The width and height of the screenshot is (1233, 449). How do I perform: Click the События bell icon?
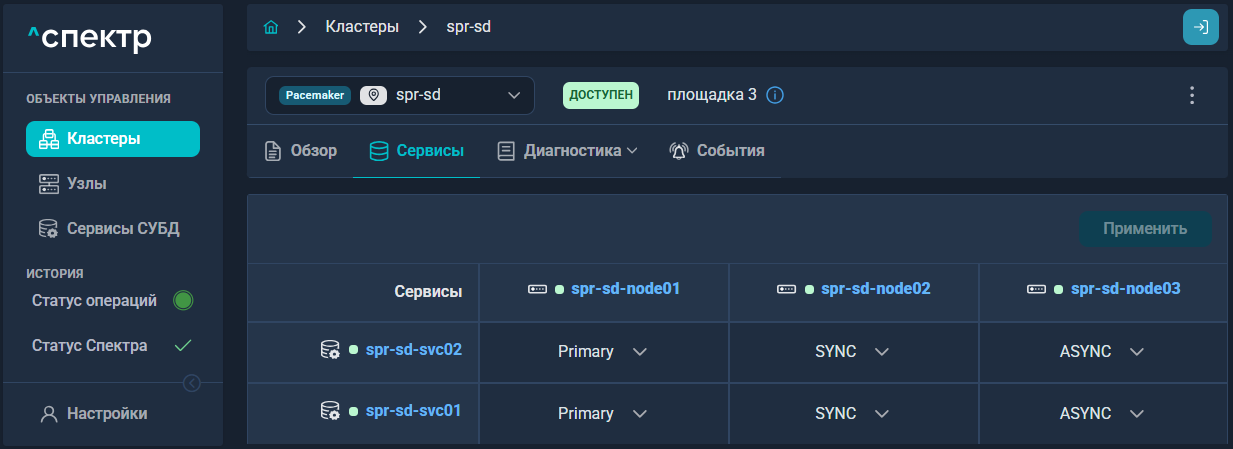[679, 151]
